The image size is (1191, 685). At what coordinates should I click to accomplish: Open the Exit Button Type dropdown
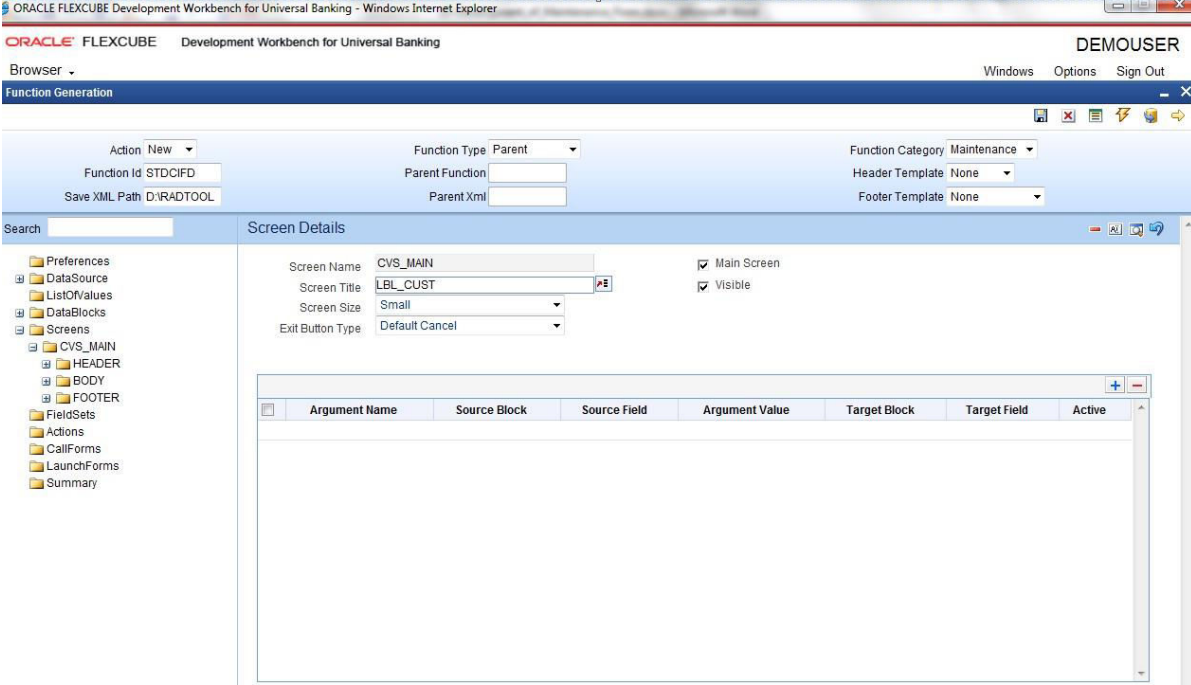[470, 326]
